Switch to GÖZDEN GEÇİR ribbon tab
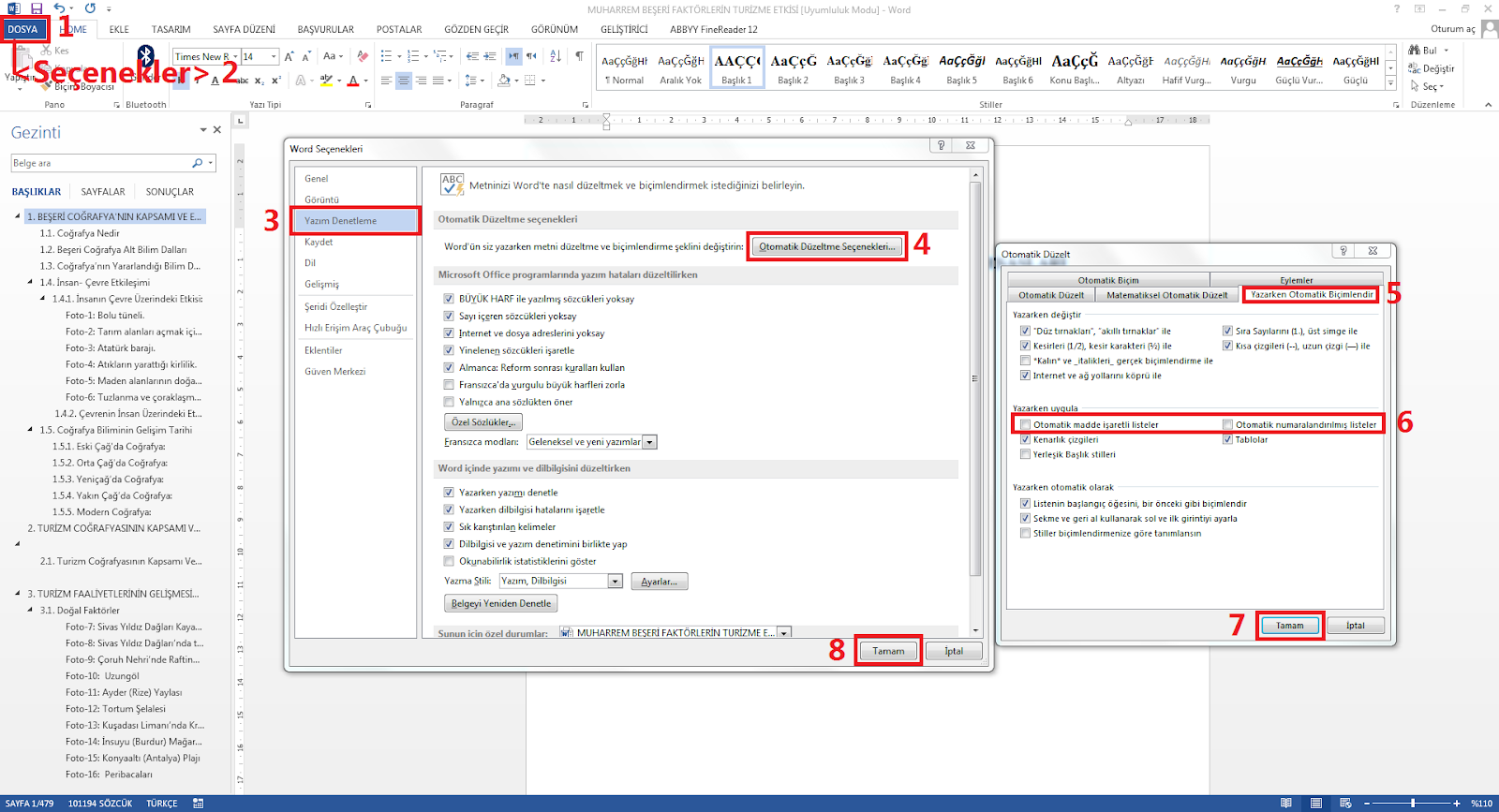1499x812 pixels. coord(476,29)
